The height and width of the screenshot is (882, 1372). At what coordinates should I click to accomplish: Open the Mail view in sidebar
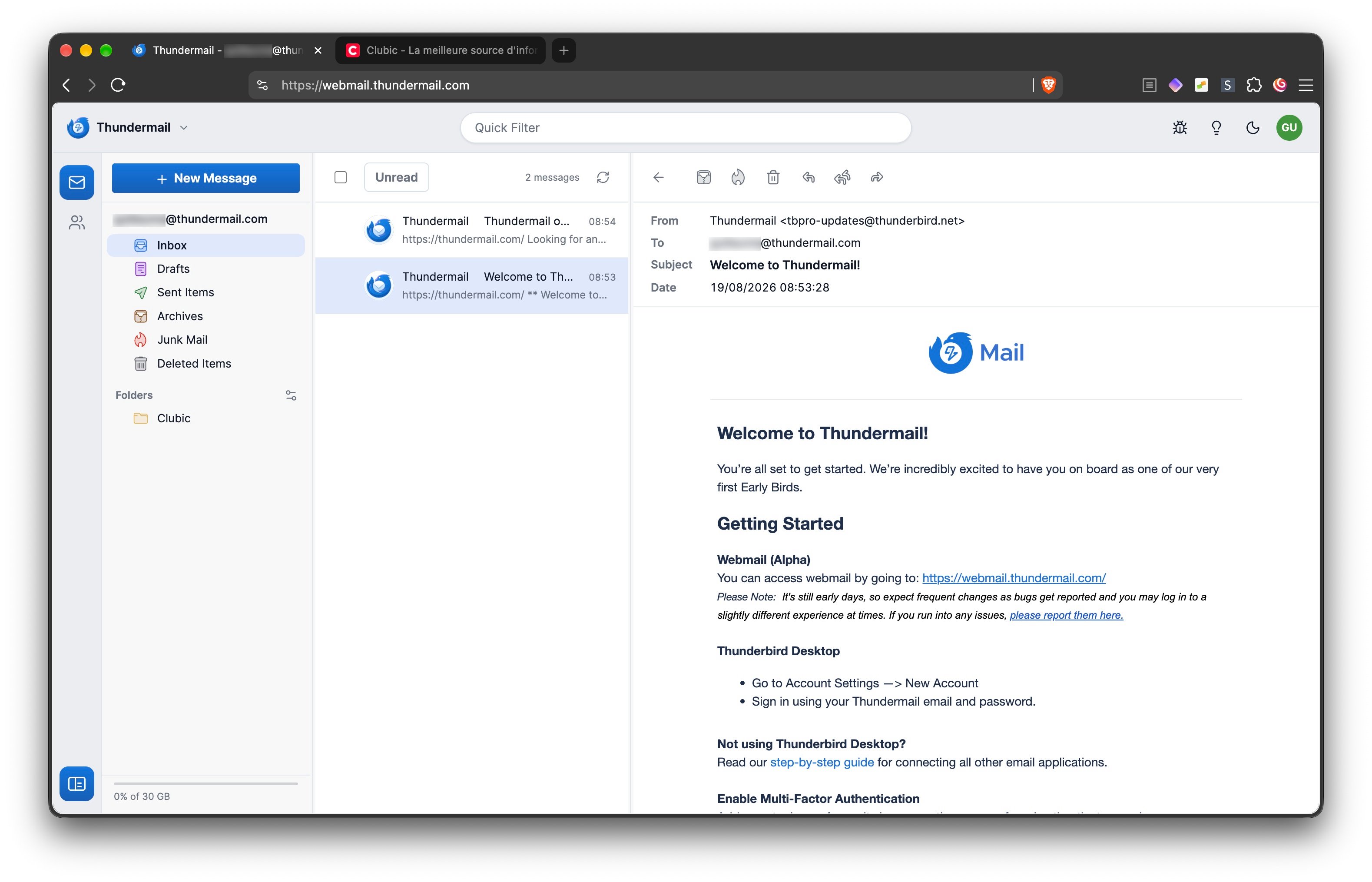click(77, 182)
